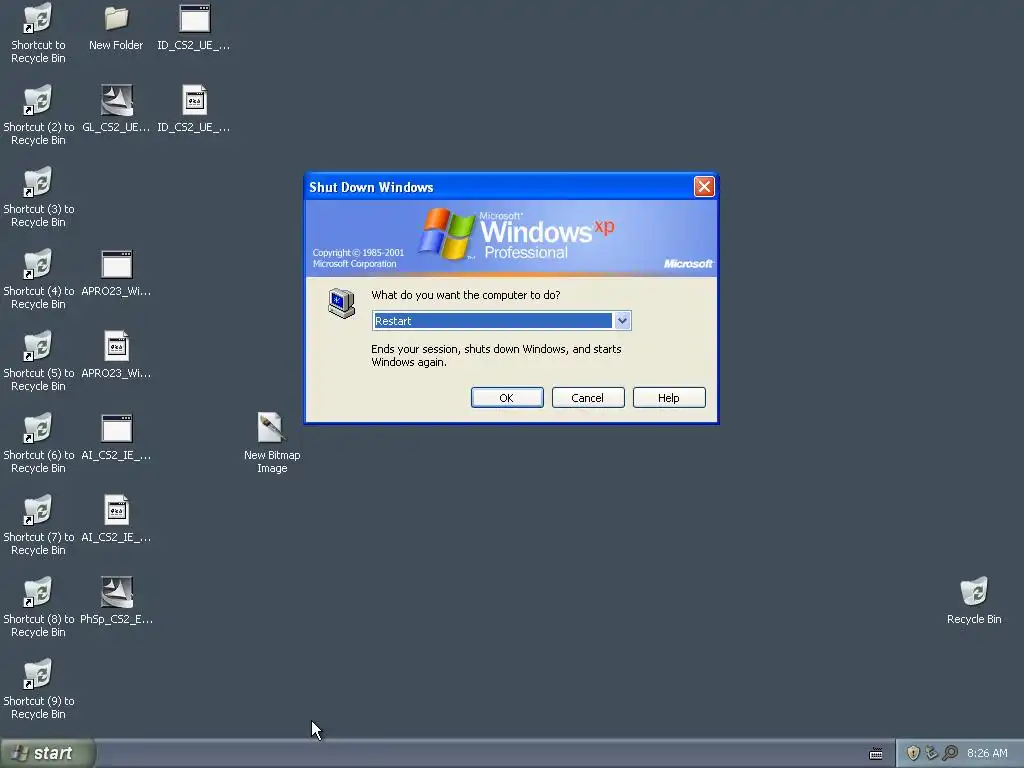
Task: Select the GL_CS2_UE installer icon
Action: [116, 109]
